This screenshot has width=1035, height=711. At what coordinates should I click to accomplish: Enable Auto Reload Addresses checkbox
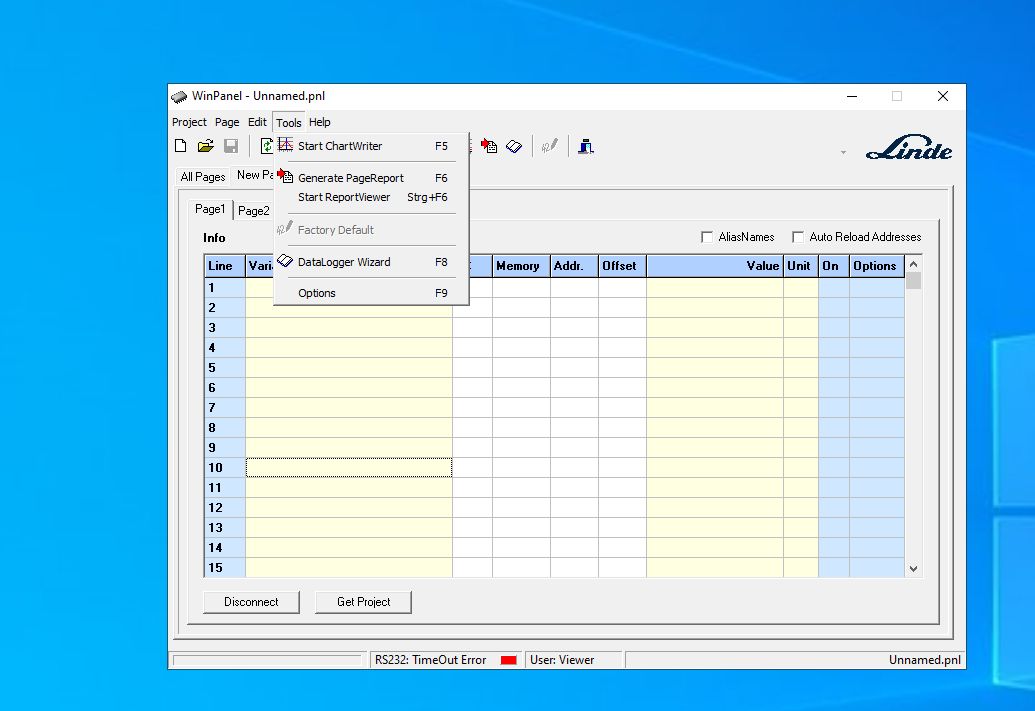[798, 236]
